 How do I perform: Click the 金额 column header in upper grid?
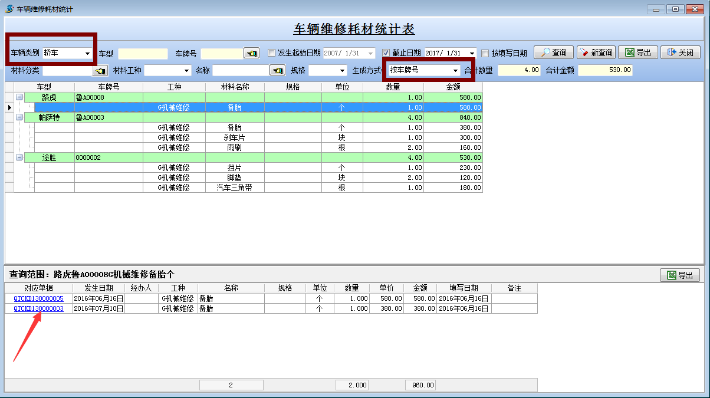tap(453, 87)
